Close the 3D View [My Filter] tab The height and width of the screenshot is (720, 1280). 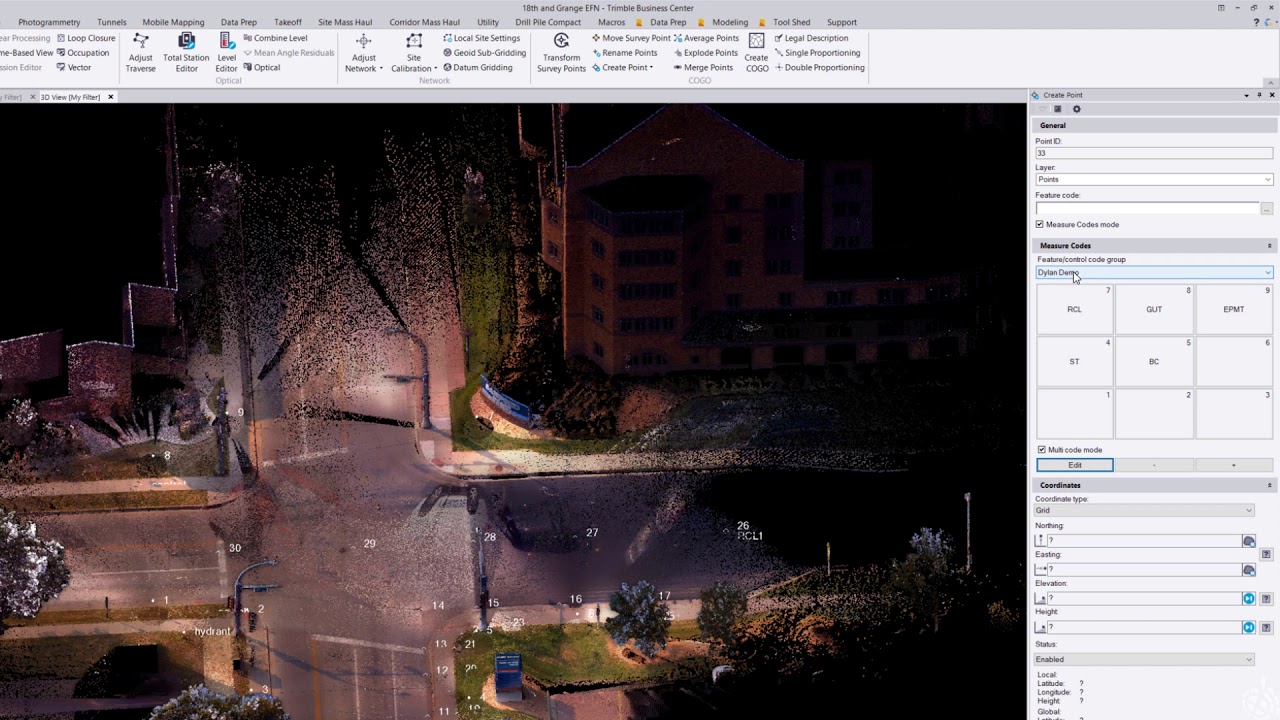point(111,97)
